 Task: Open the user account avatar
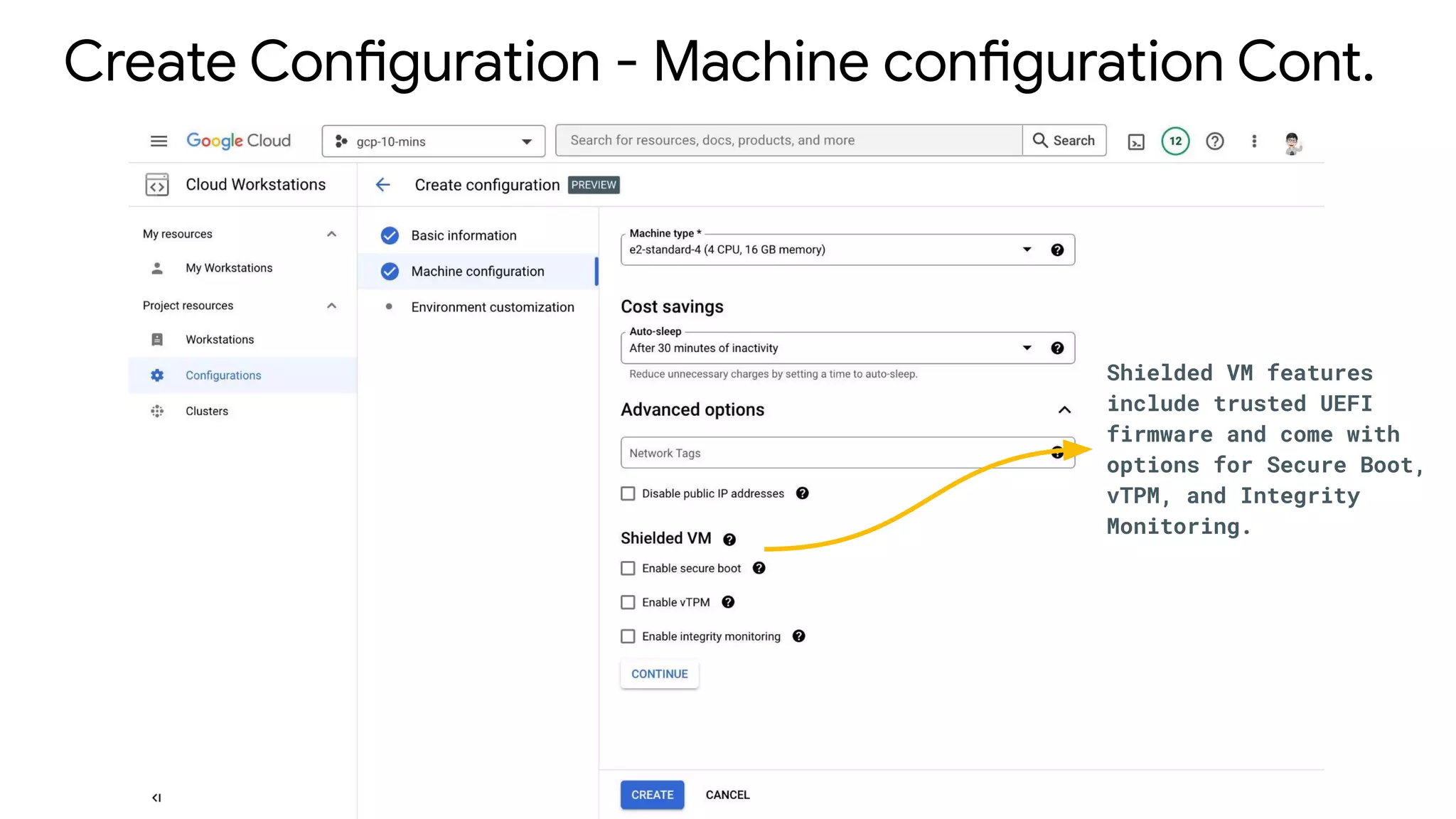click(1292, 142)
